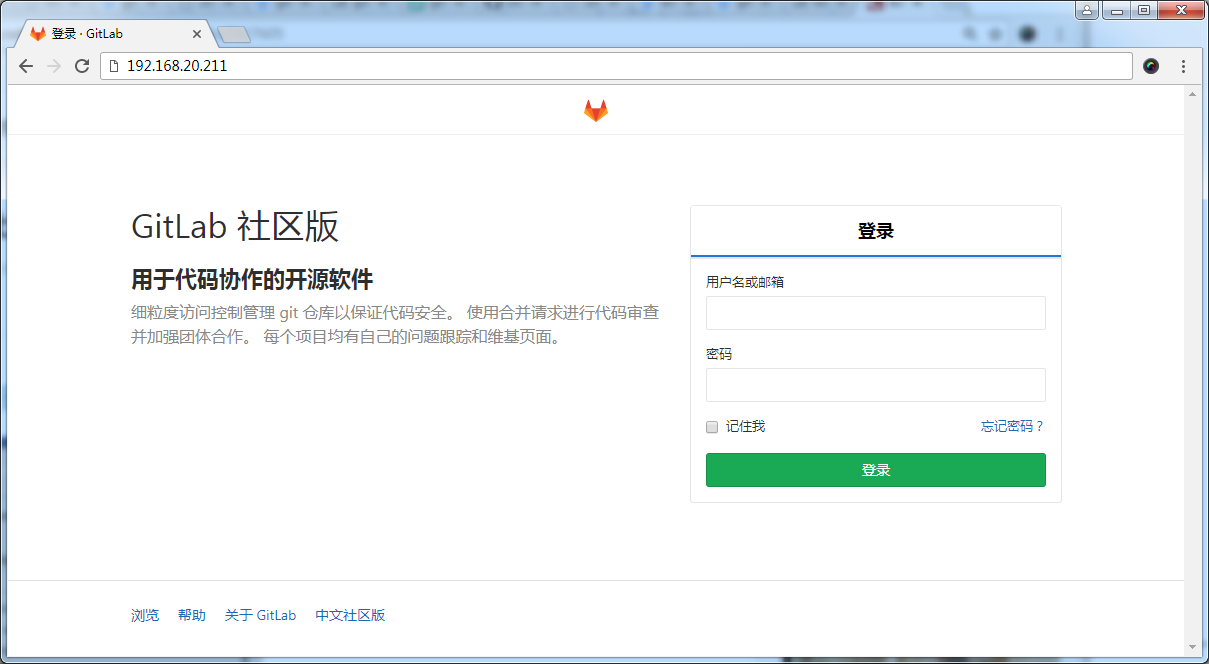
Task: Click the green 登录 button
Action: [x=876, y=470]
